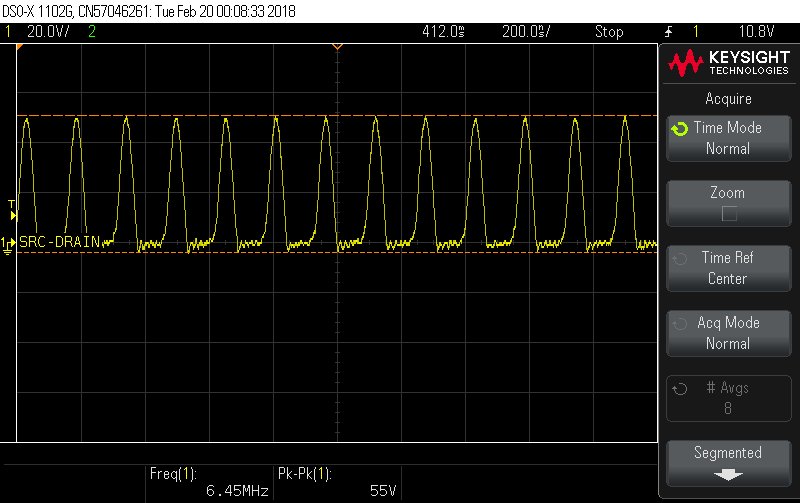The height and width of the screenshot is (503, 800).
Task: Click the orange trigger time marker at top center
Action: [337, 47]
